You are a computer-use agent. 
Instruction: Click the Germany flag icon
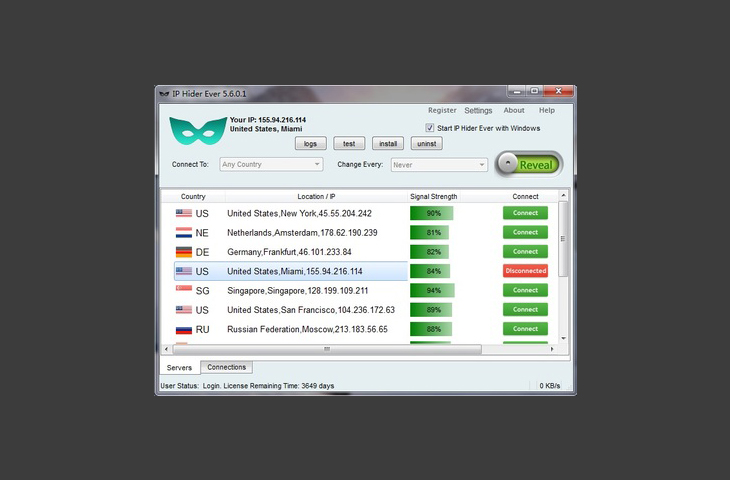(x=184, y=252)
